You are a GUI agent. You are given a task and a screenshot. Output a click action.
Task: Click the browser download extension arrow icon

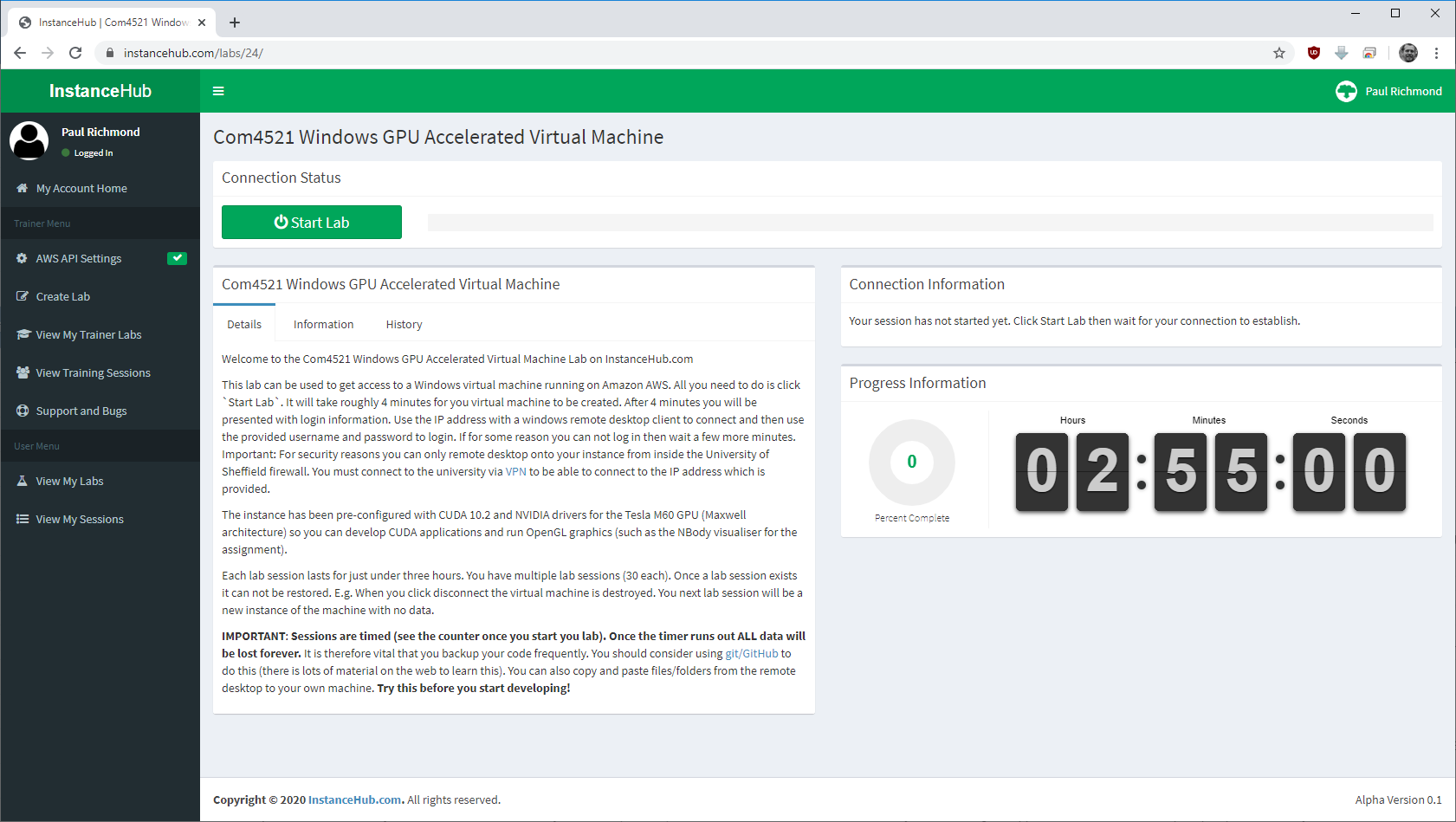1342,53
